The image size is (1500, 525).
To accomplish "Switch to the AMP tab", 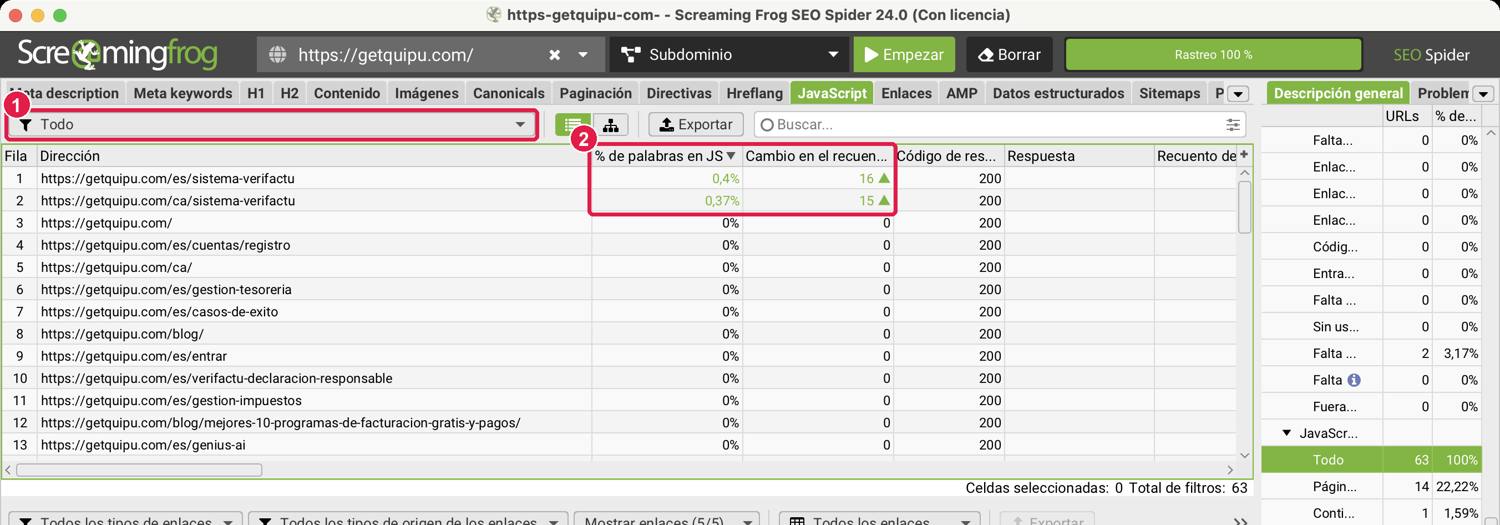I will click(x=962, y=93).
